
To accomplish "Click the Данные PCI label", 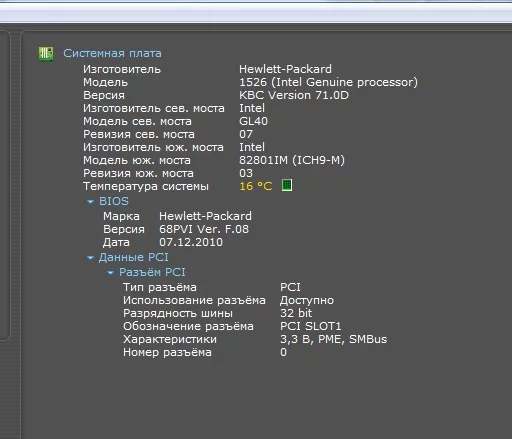I will click(x=133, y=257).
